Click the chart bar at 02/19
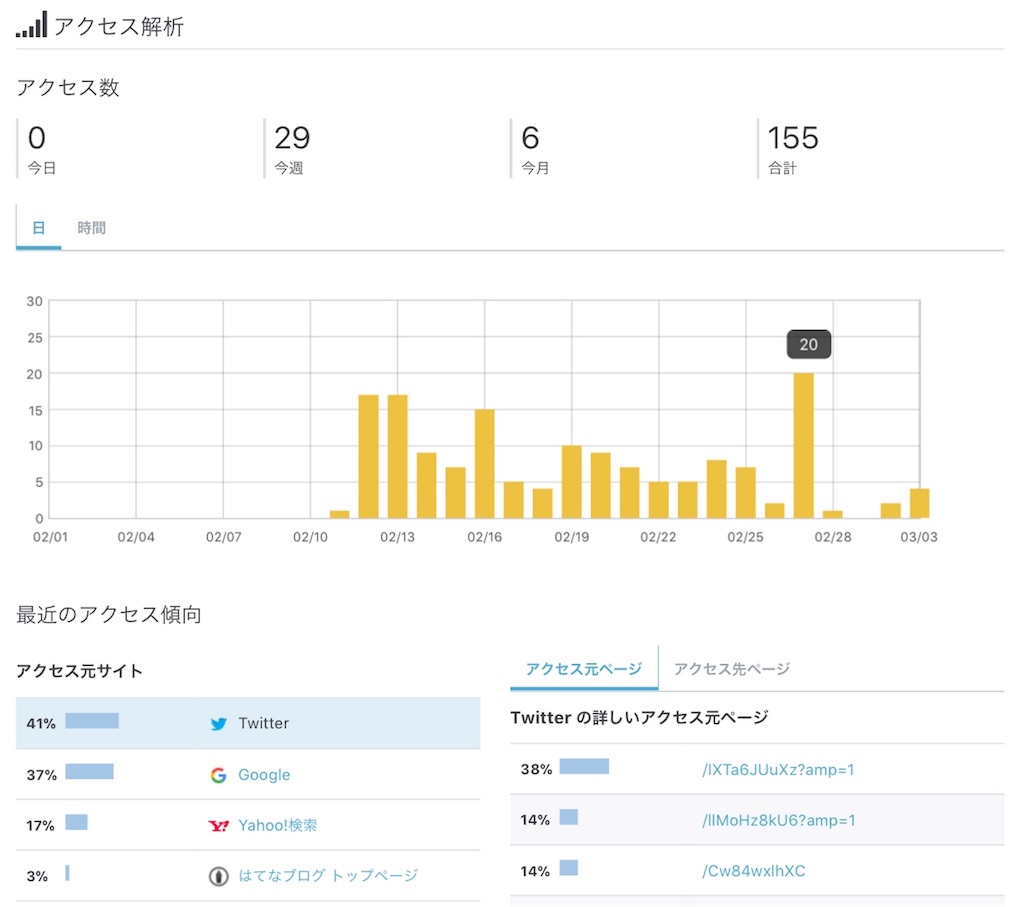 coord(571,482)
